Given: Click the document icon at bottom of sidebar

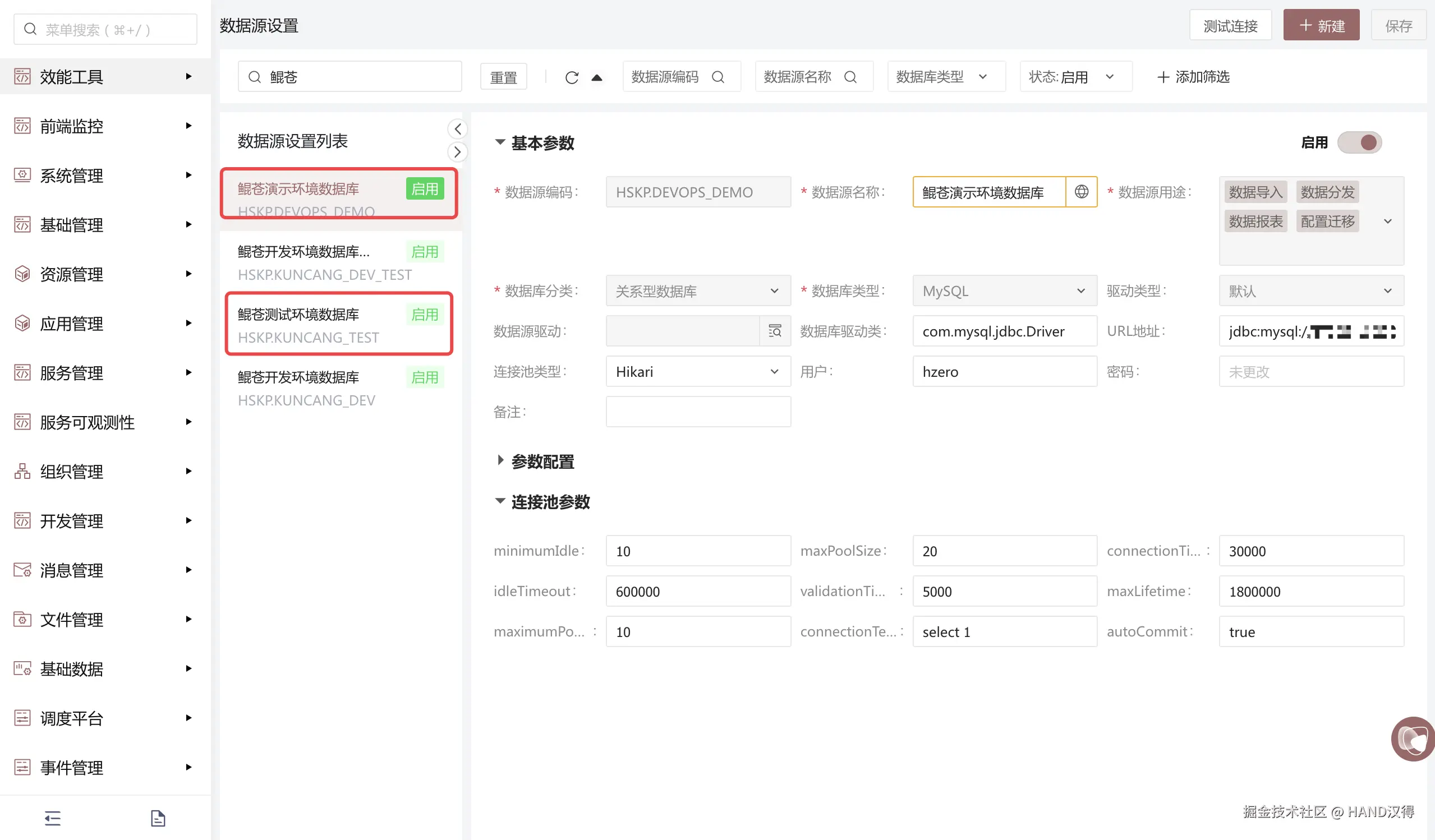Looking at the screenshot, I should [x=158, y=818].
